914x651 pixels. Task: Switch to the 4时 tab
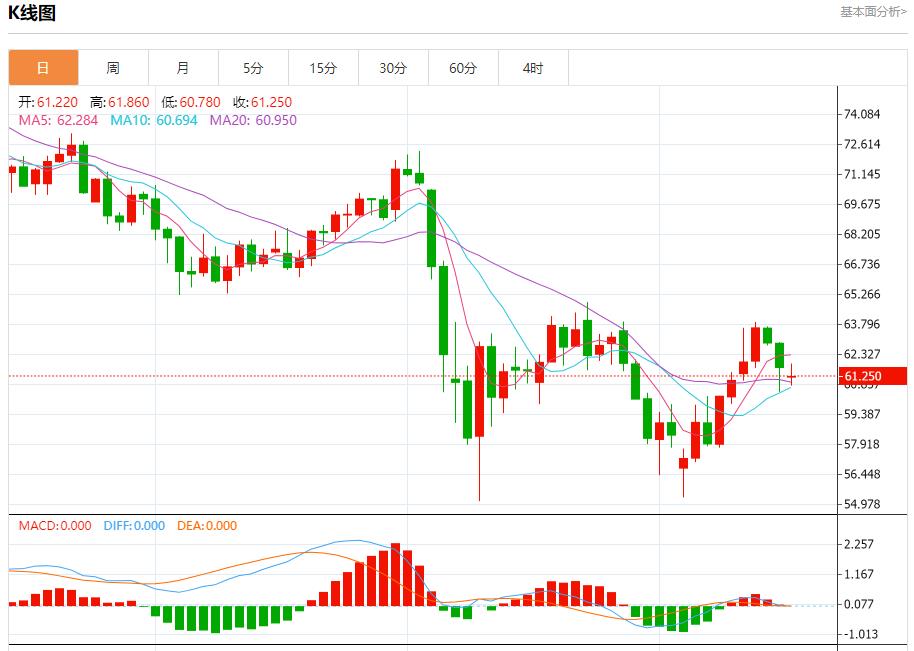pos(533,68)
